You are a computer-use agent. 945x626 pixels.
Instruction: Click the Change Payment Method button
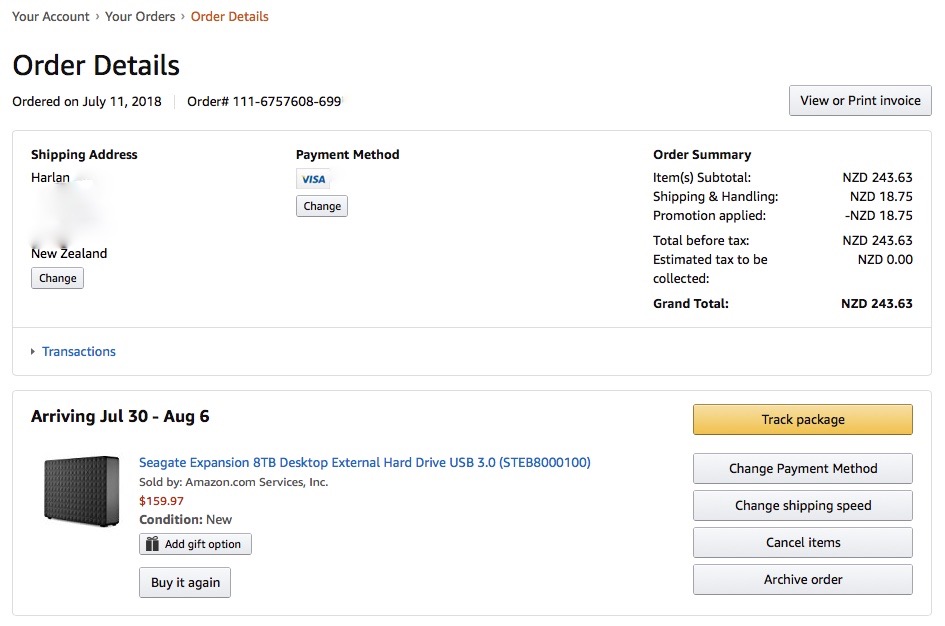[802, 468]
